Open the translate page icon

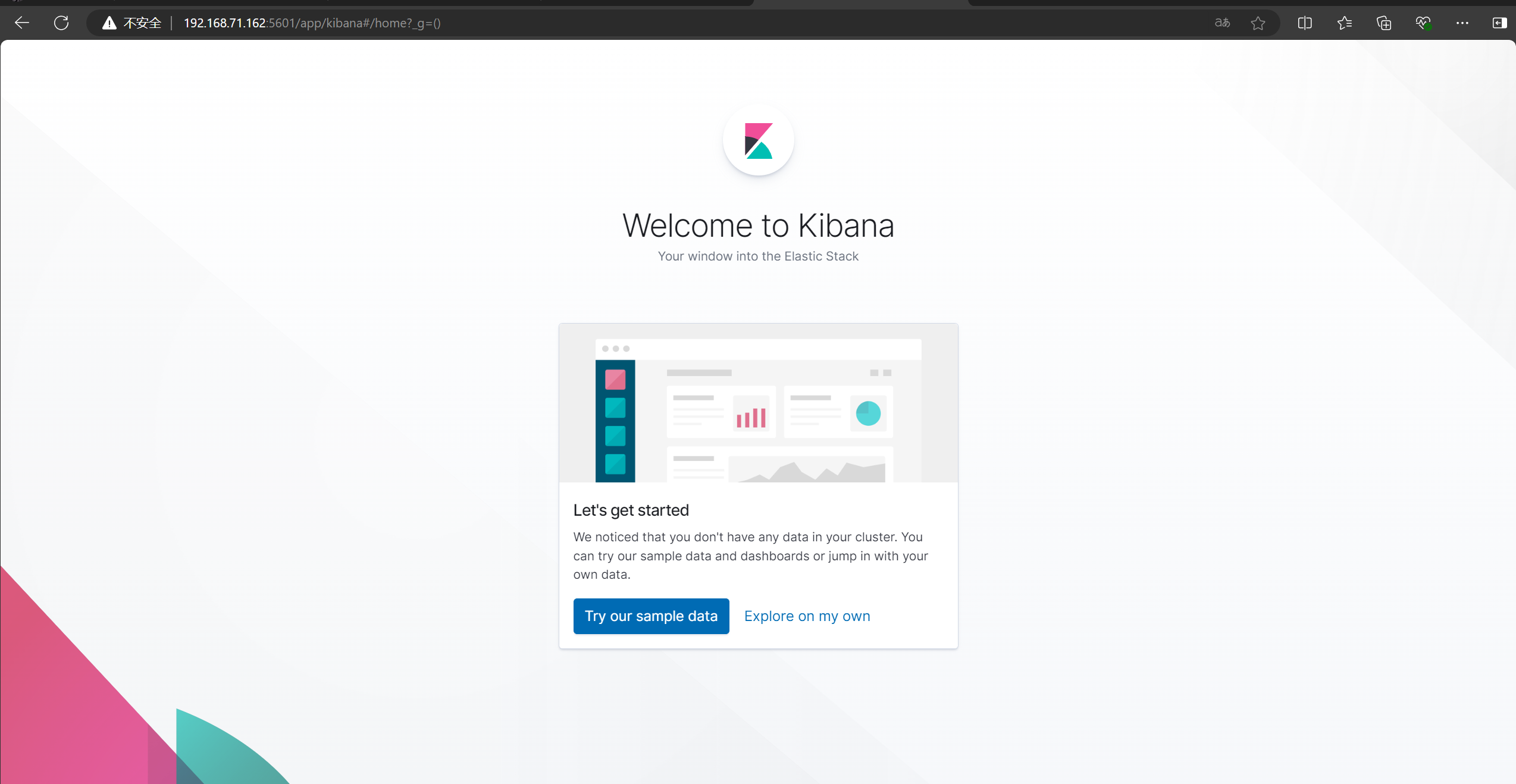point(1222,23)
